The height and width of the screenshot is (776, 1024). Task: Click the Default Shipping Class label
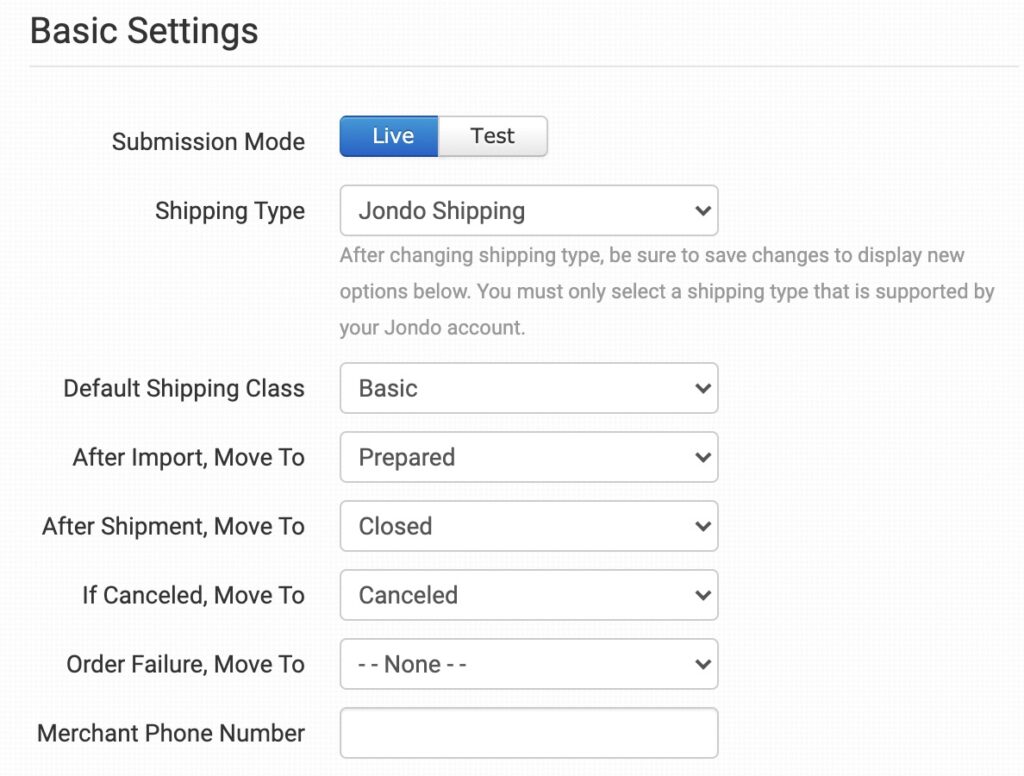184,388
